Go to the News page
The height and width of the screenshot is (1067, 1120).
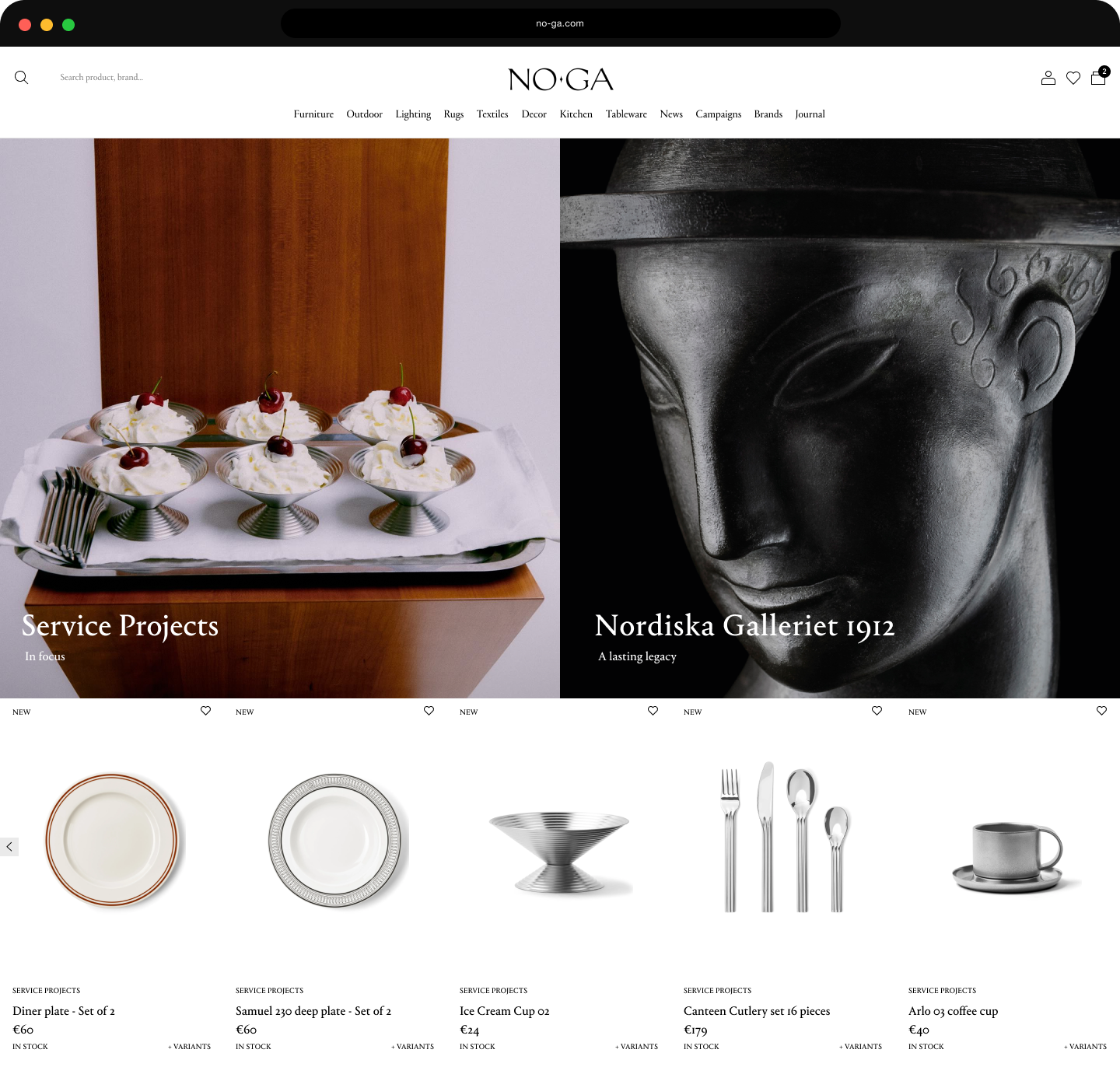671,114
